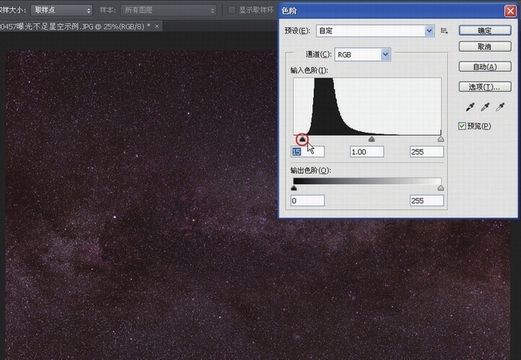Open the 通道(C) RGB dropdown
This screenshot has width=521, height=360.
[x=362, y=54]
